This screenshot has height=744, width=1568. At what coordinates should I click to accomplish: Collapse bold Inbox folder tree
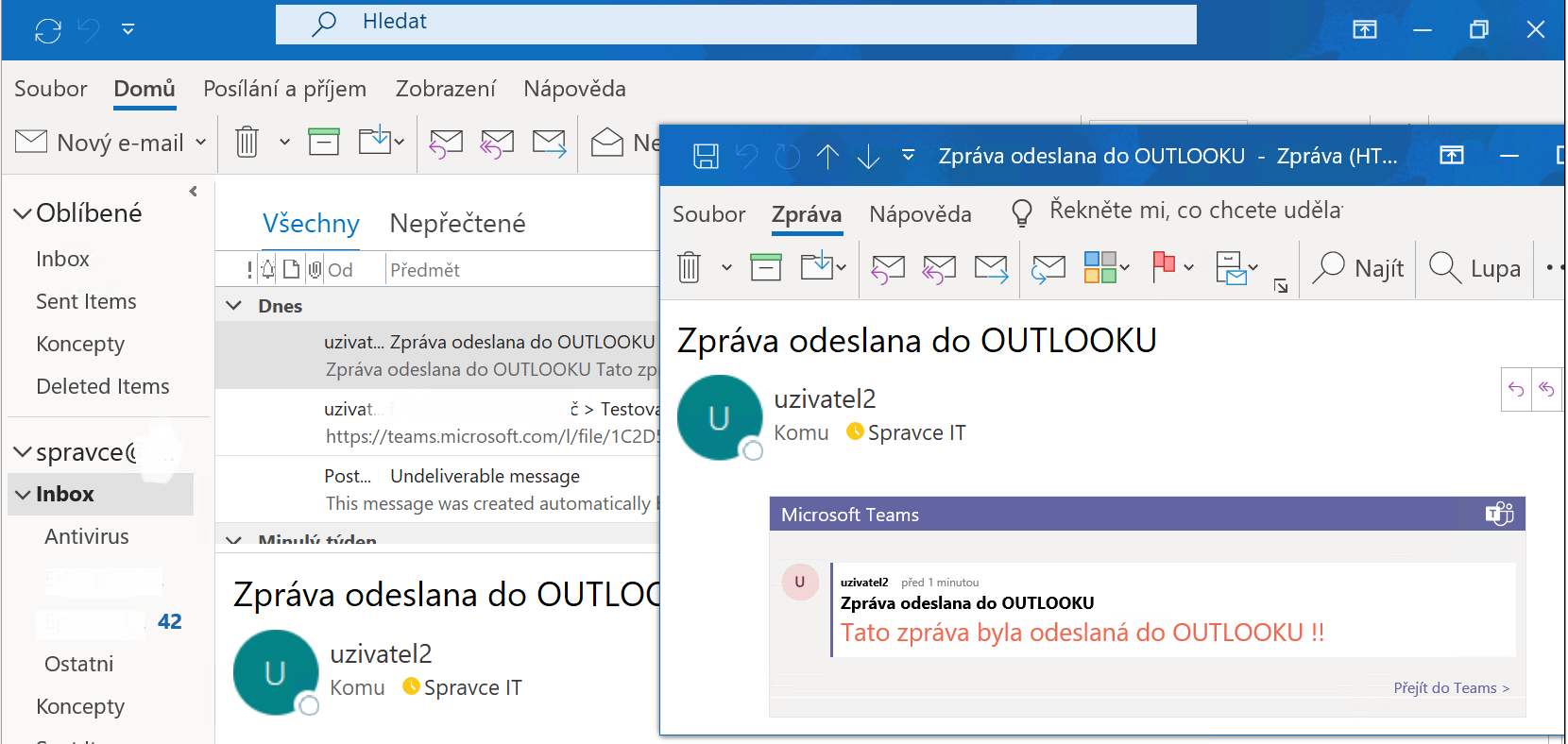pos(23,495)
